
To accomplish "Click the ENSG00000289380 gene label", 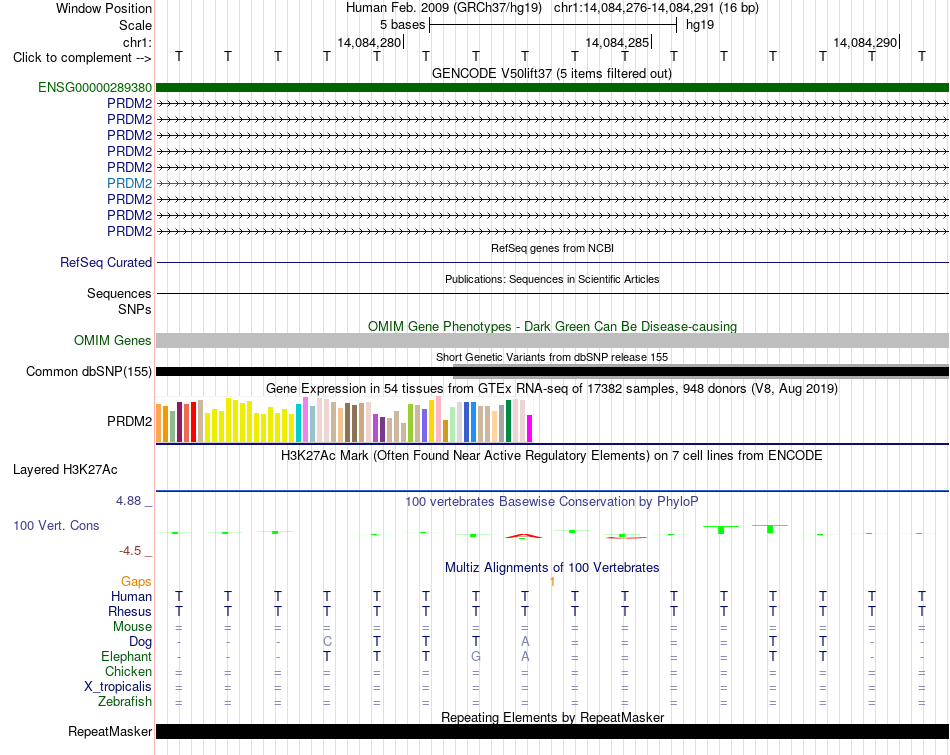I will (x=95, y=87).
